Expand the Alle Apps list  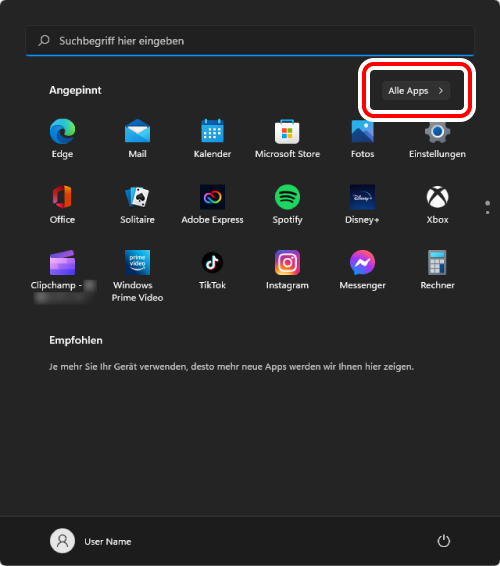click(x=416, y=91)
